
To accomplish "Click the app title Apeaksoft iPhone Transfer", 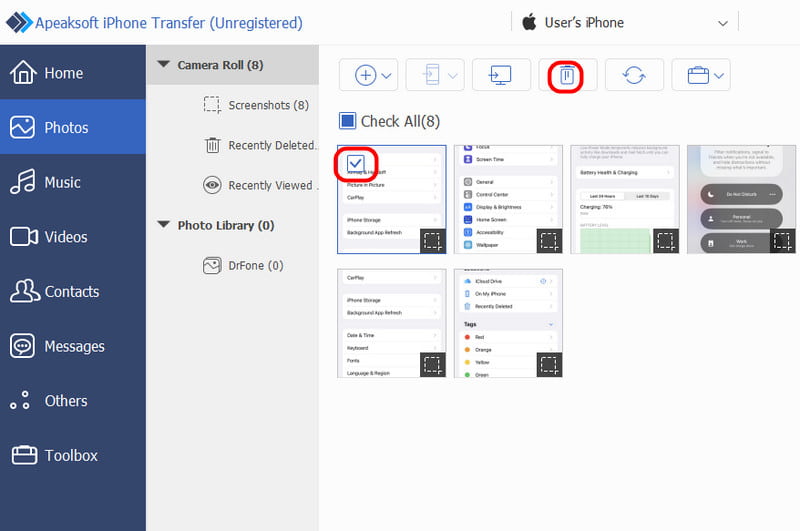I will [169, 23].
